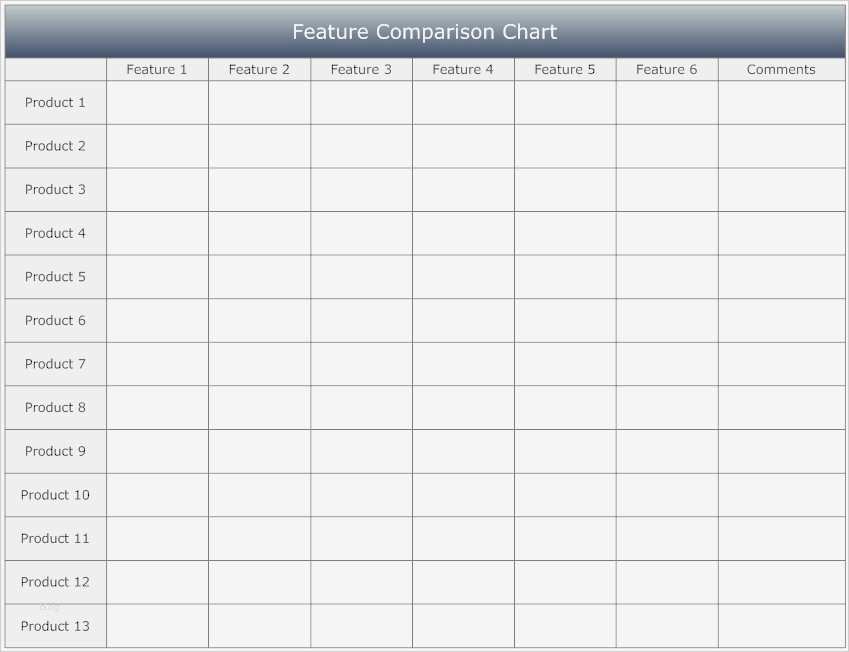The width and height of the screenshot is (849, 652).
Task: Select the Product 13 row label
Action: coord(55,626)
